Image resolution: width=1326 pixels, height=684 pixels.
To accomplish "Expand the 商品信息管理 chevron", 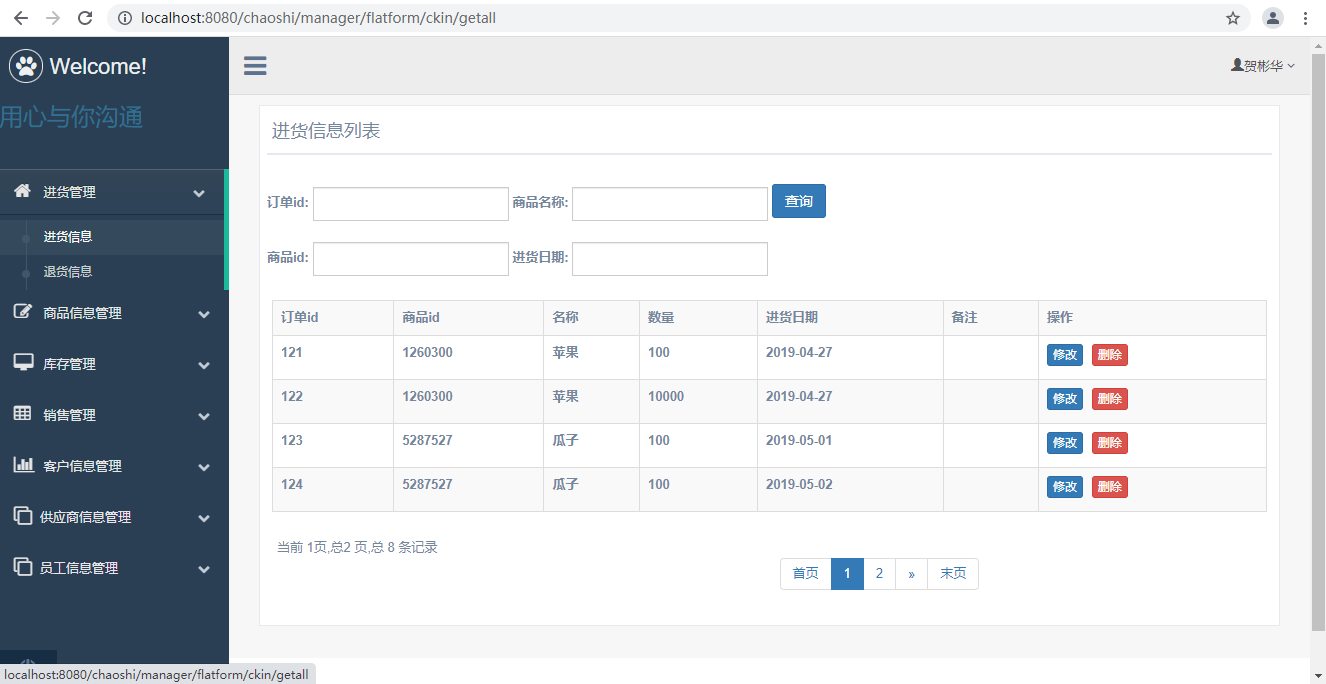I will tap(204, 314).
